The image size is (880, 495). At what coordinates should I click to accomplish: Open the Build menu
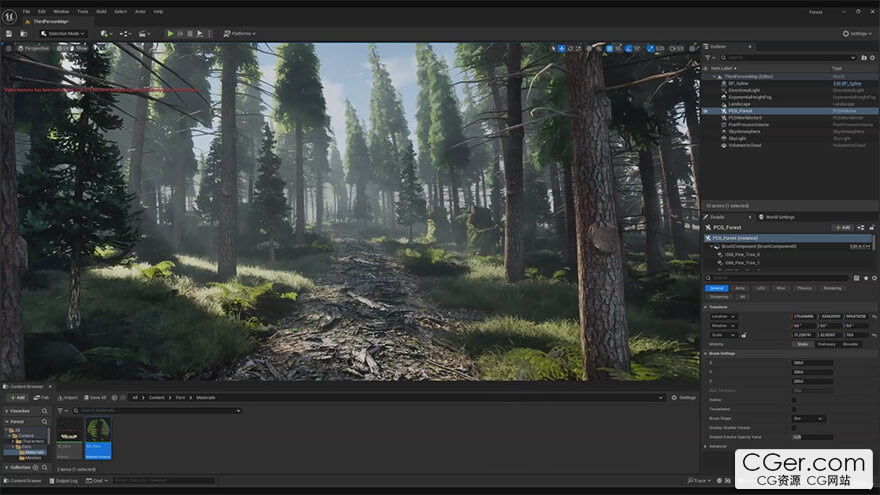(101, 11)
